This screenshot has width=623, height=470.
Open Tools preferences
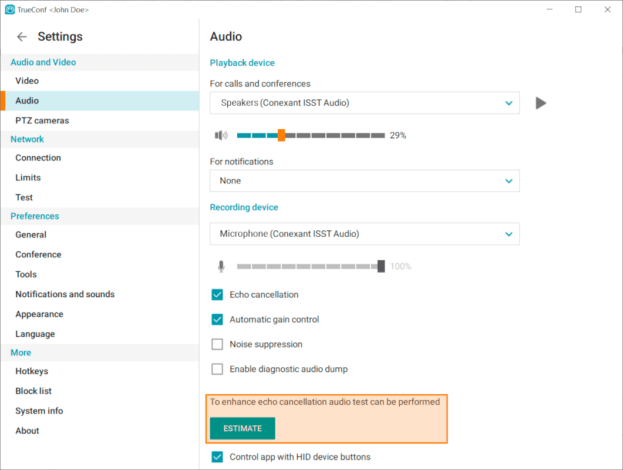coord(100,275)
